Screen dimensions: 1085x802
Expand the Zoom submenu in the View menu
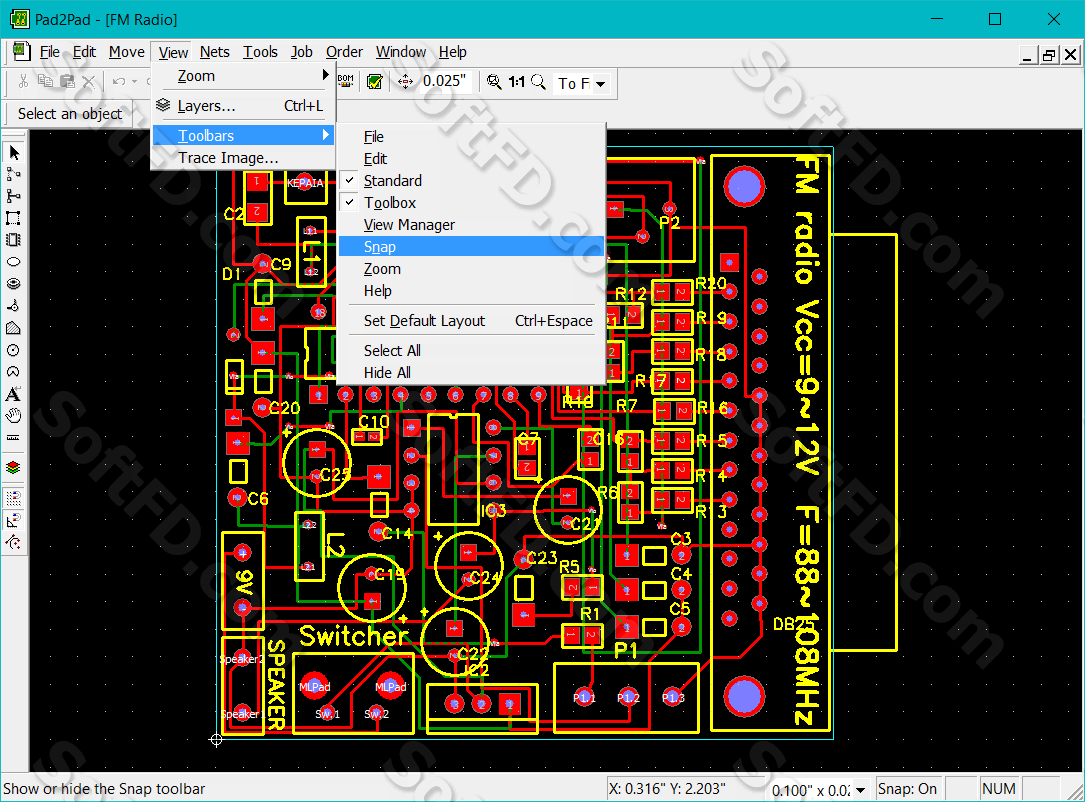243,76
